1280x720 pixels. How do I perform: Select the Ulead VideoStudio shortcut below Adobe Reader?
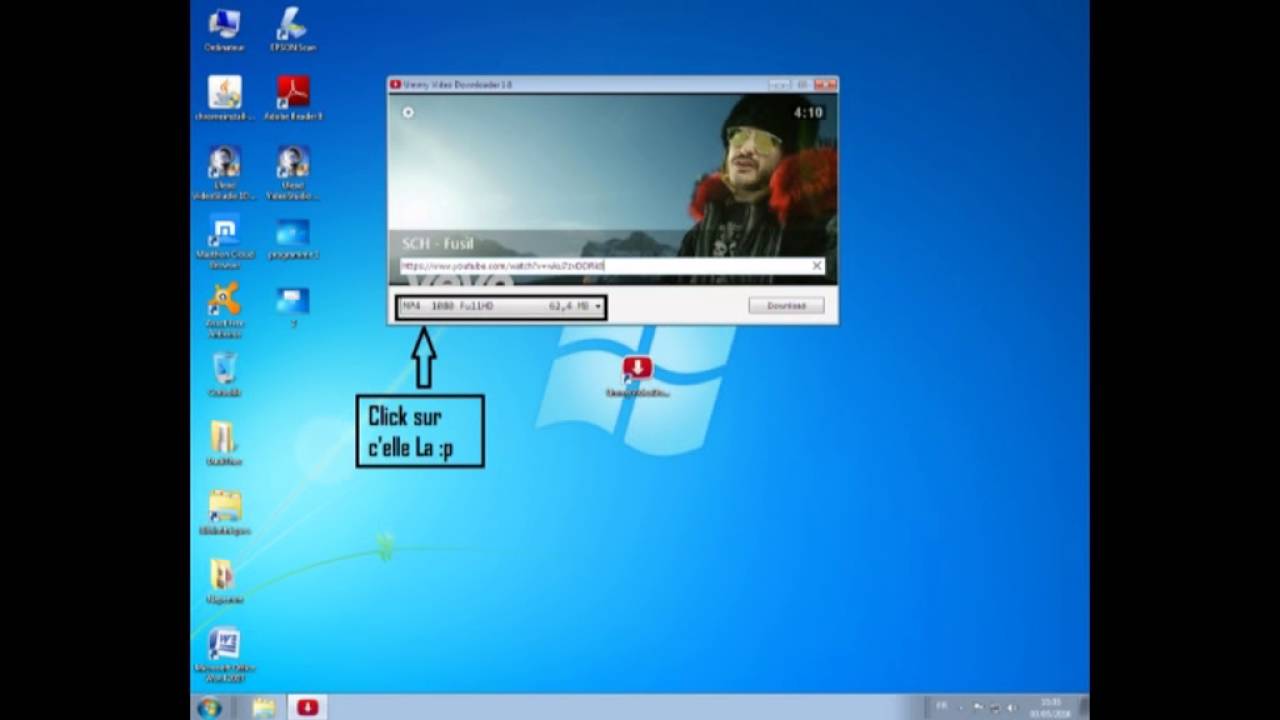tap(292, 172)
